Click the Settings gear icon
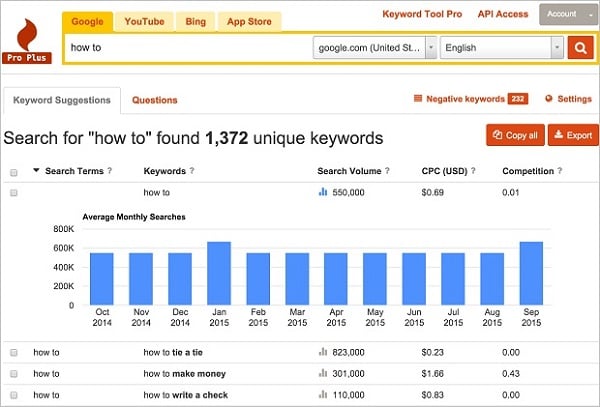This screenshot has width=600, height=407. coord(549,99)
